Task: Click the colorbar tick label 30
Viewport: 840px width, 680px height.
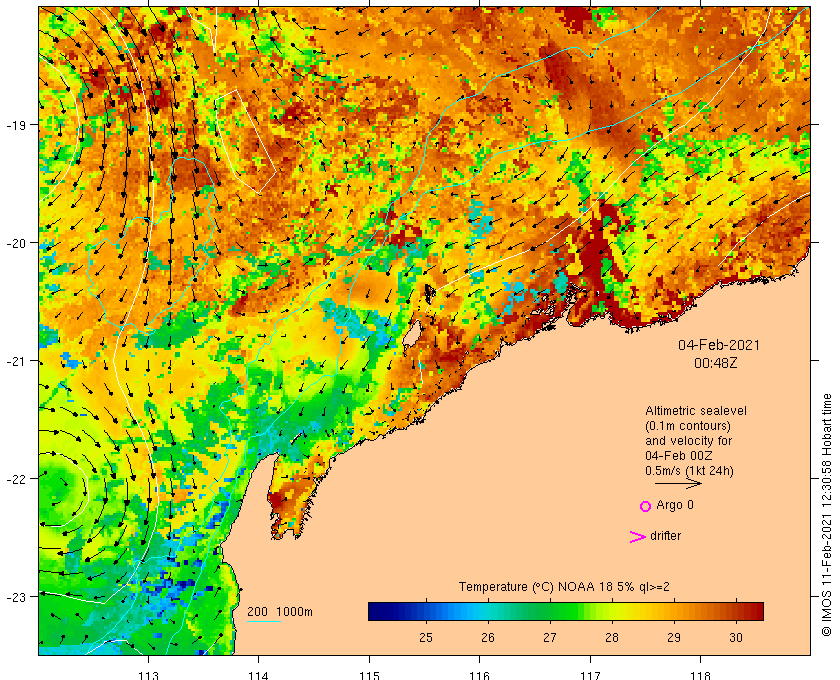Action: [x=736, y=638]
